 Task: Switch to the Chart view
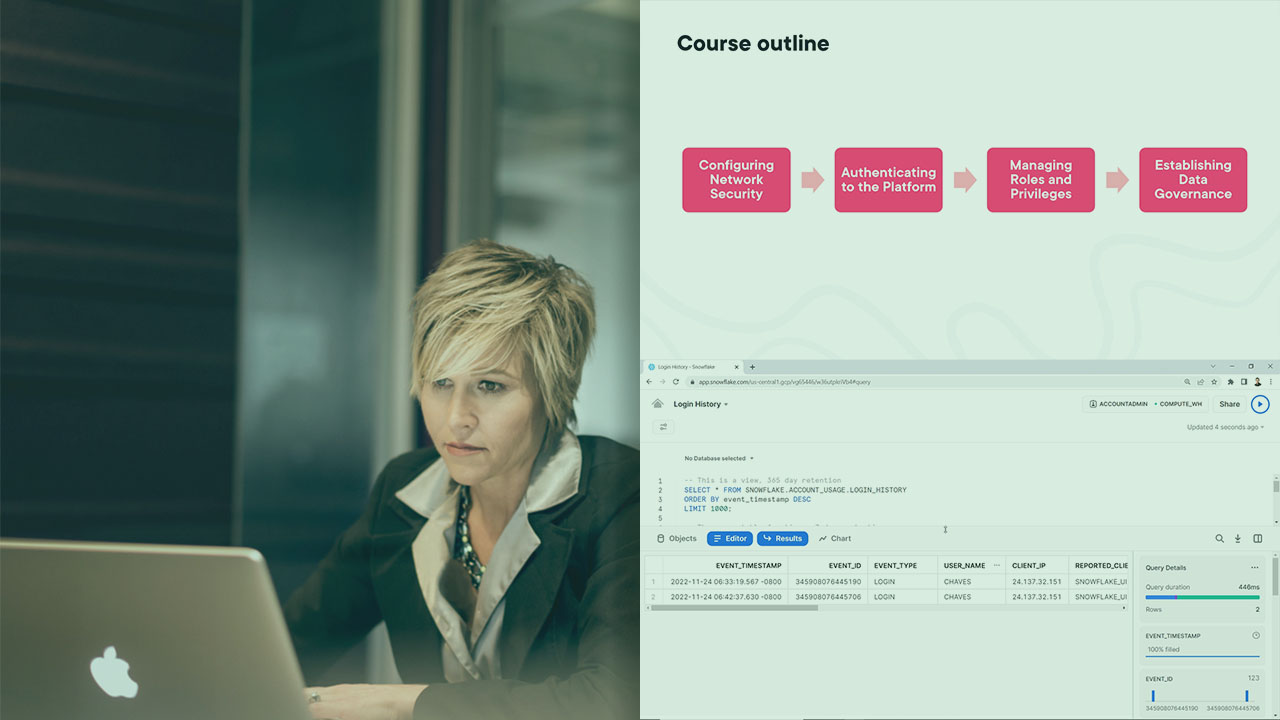[x=834, y=539]
